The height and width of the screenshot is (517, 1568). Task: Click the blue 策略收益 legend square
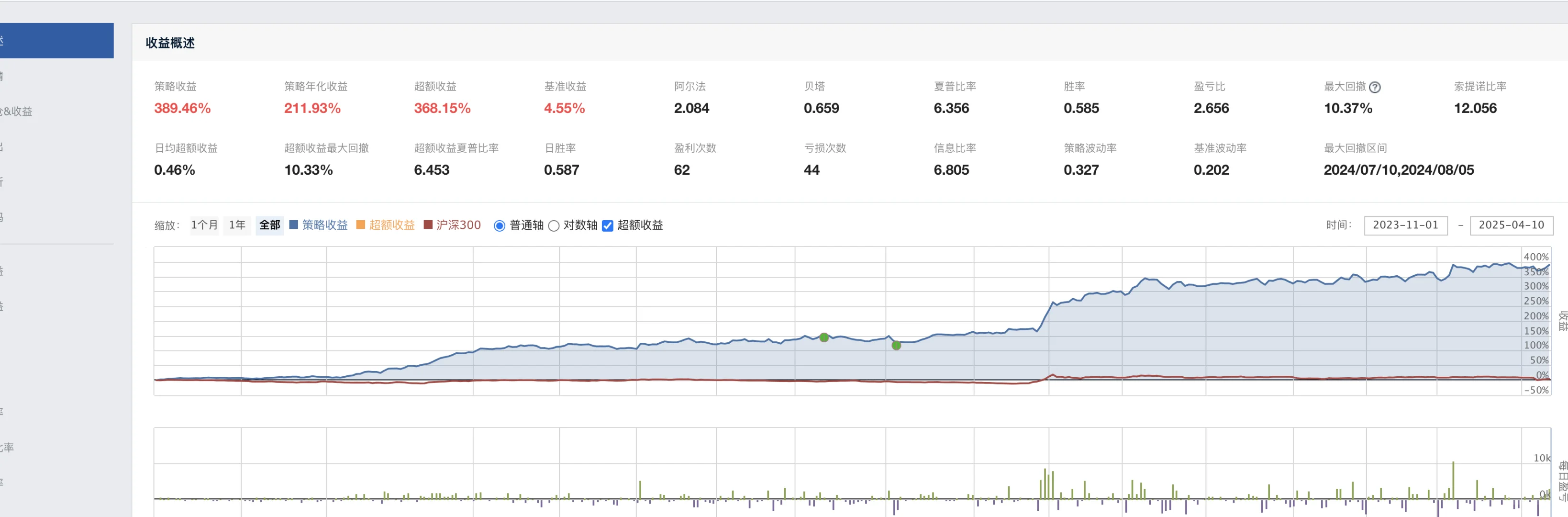tap(293, 225)
